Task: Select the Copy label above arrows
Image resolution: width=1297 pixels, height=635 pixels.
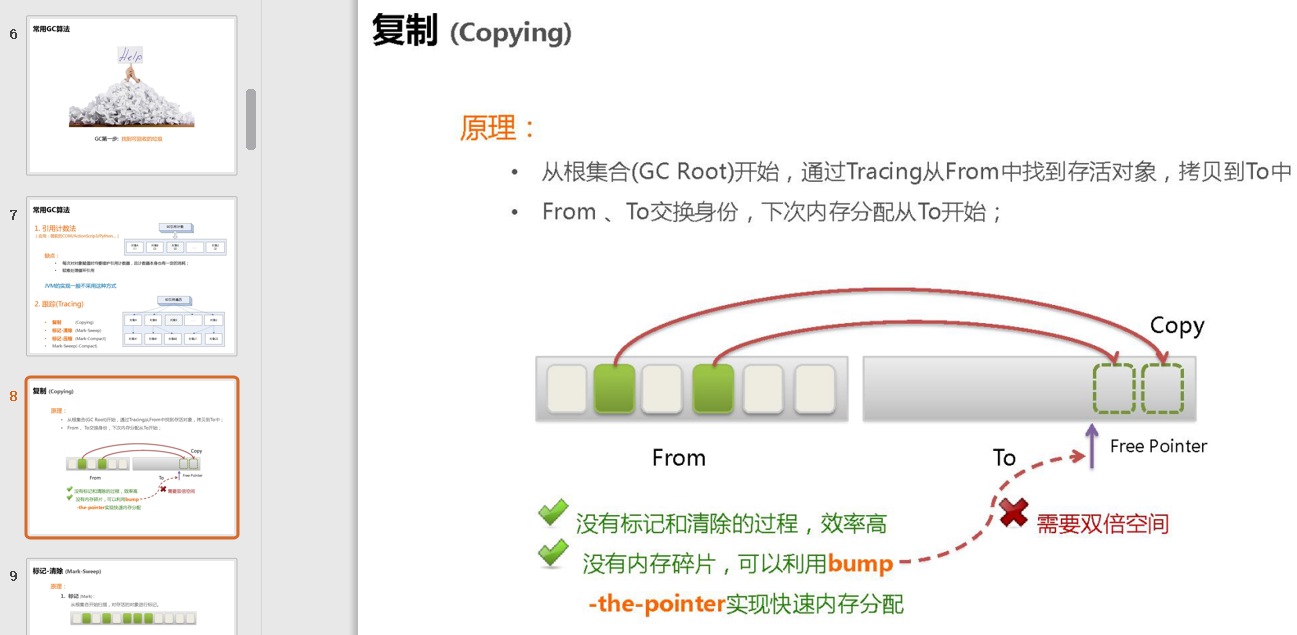Action: [x=1177, y=326]
